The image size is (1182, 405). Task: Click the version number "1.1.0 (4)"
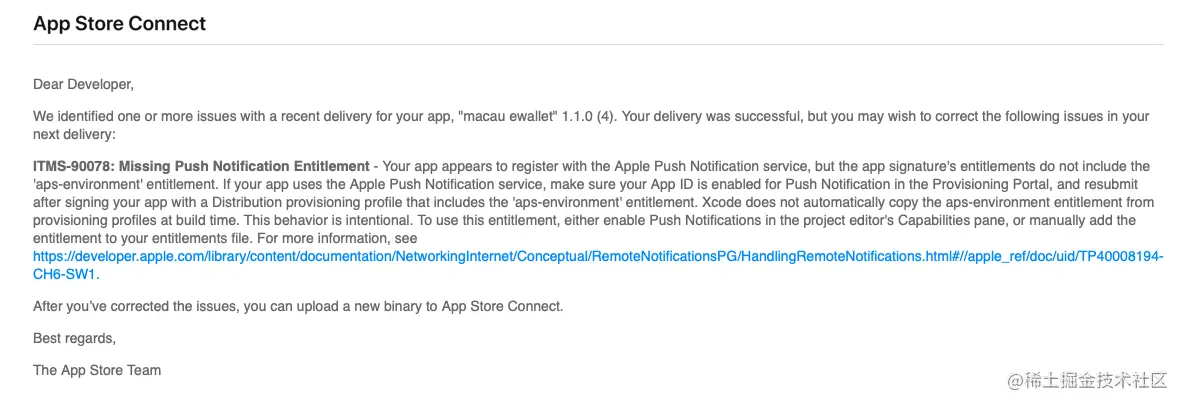pos(589,117)
